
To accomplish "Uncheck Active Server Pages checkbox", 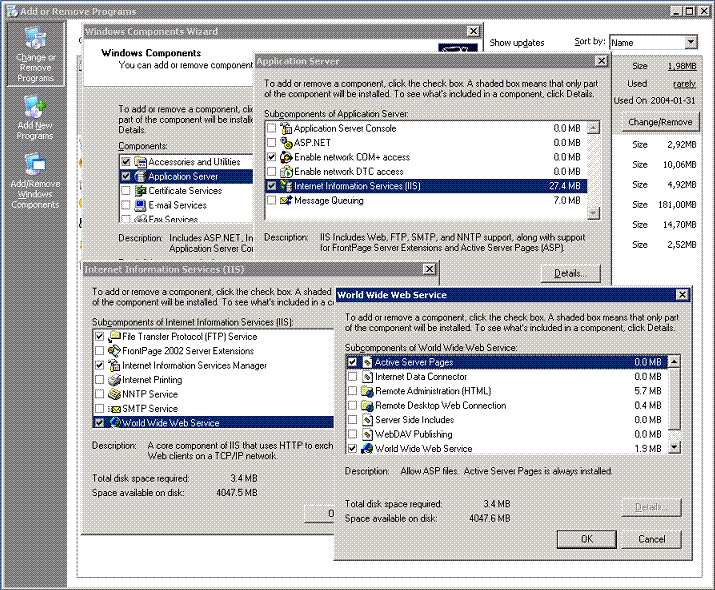I will click(352, 362).
